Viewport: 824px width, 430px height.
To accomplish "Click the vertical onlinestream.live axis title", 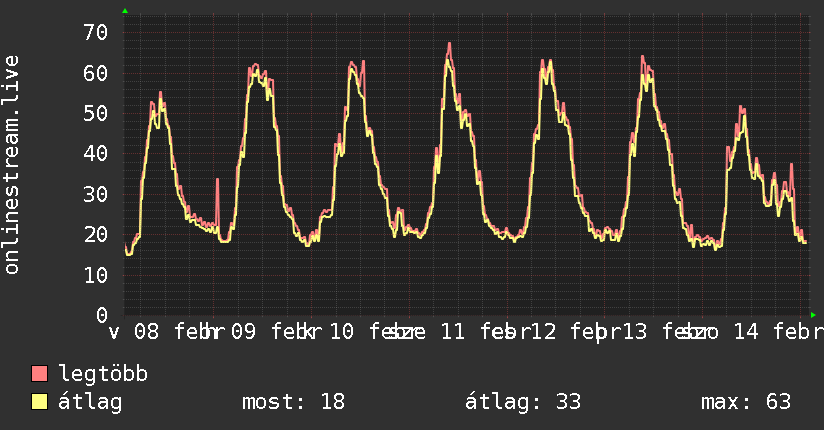I will [12, 165].
